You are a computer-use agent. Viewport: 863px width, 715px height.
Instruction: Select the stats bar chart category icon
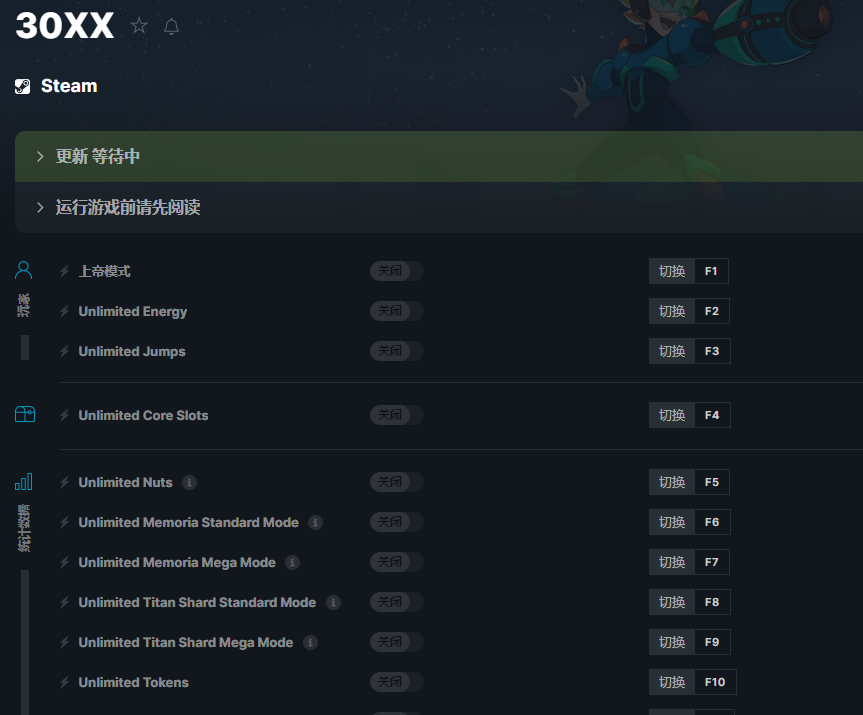click(x=24, y=482)
